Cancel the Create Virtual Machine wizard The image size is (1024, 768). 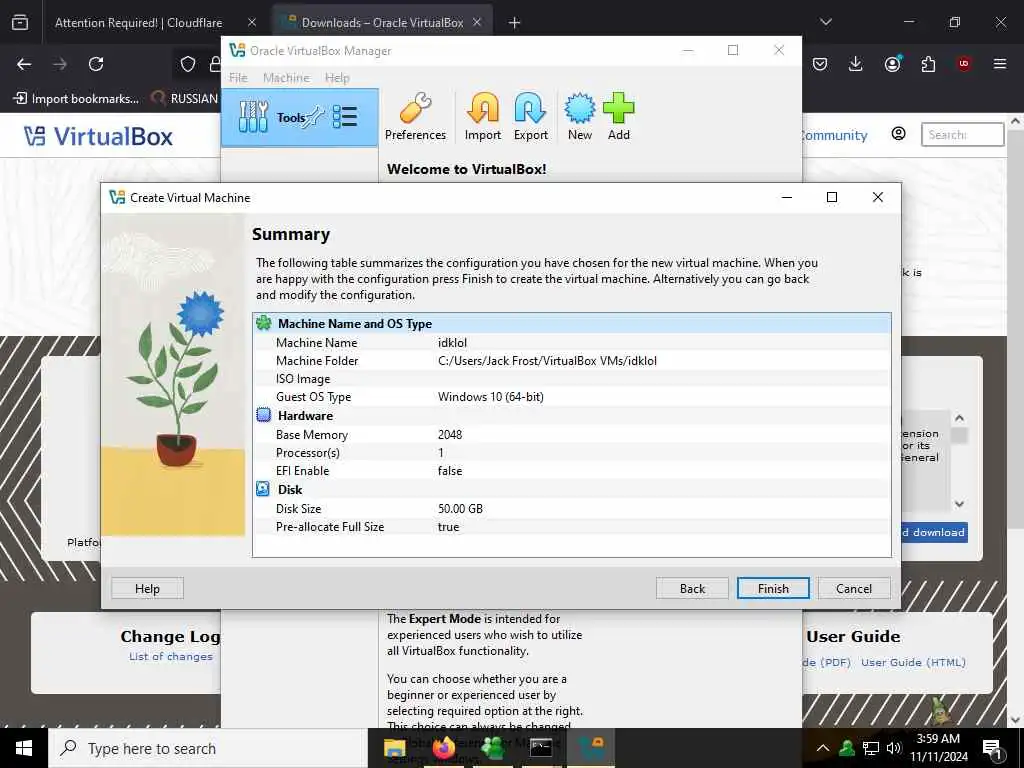tap(854, 588)
